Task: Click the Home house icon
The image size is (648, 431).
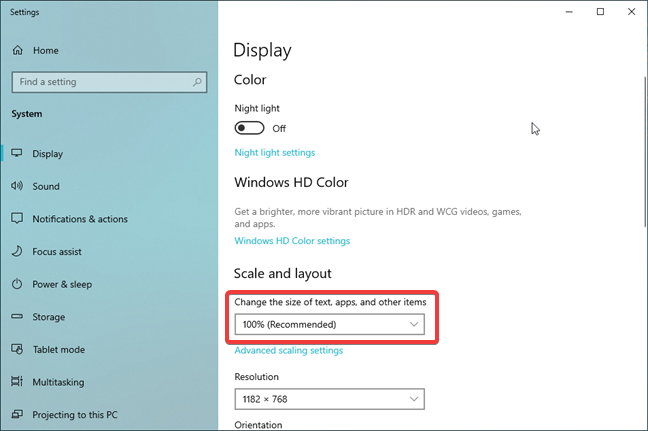Action: coord(17,50)
